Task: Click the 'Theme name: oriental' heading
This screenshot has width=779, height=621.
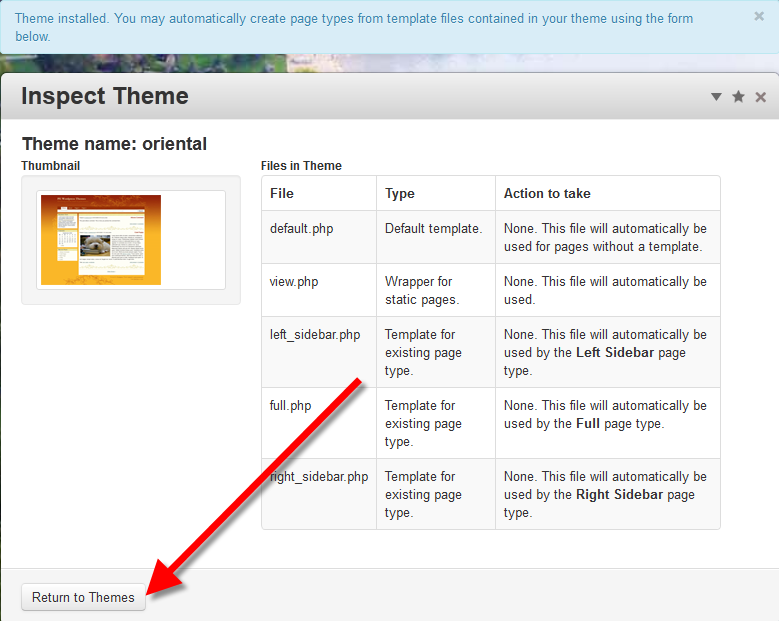Action: 114,144
